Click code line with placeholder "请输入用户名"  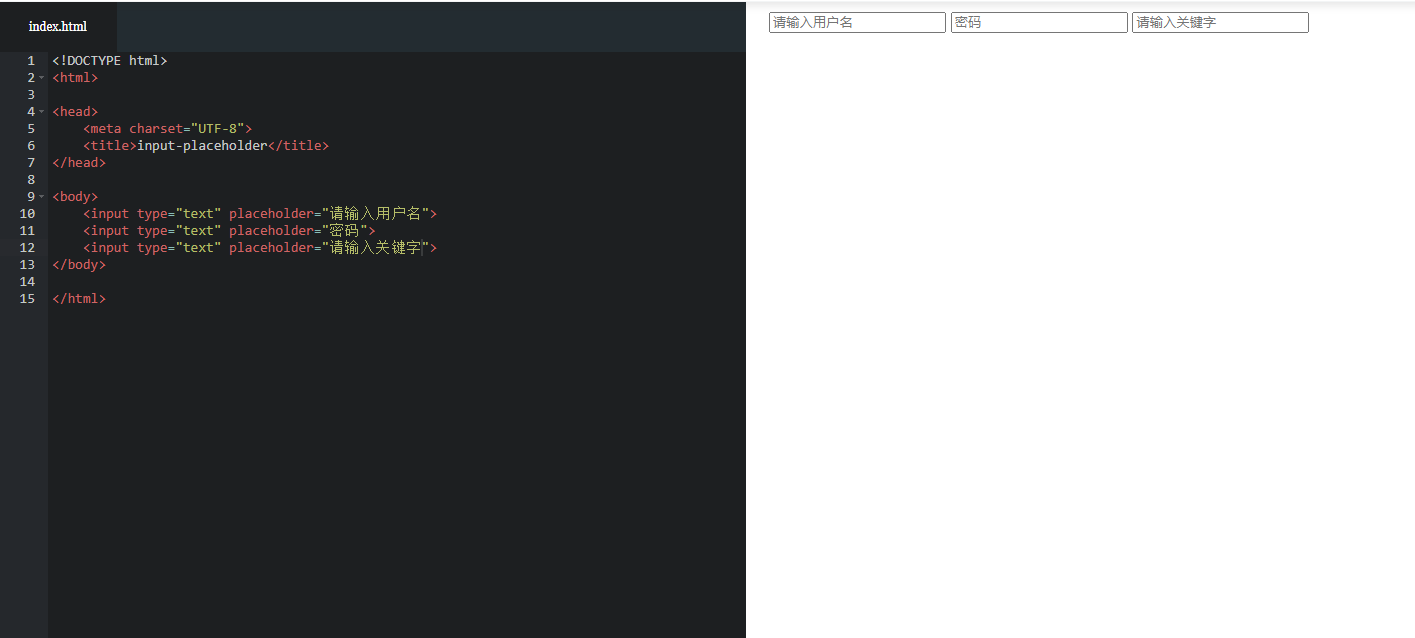[x=260, y=213]
